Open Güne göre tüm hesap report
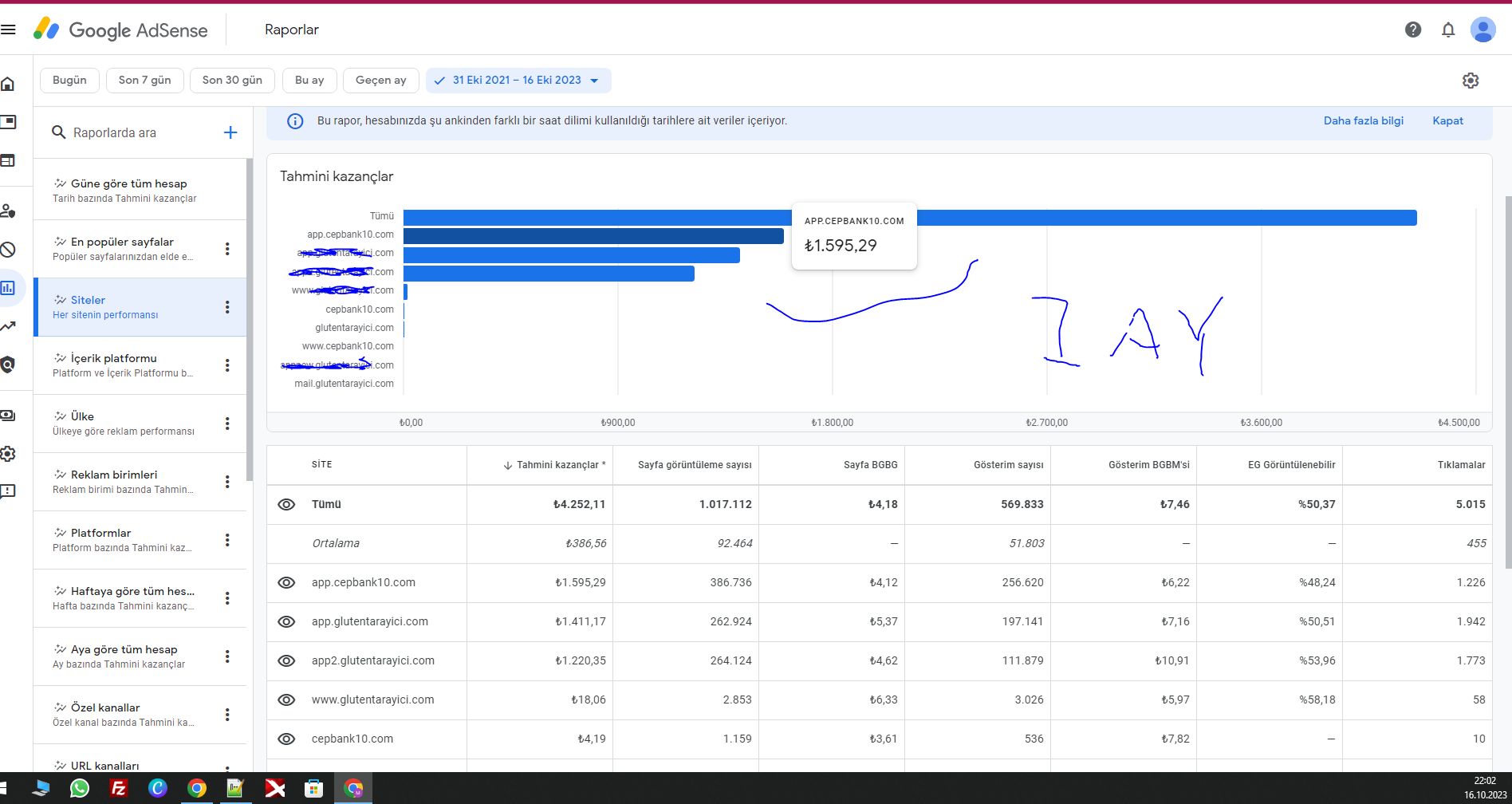This screenshot has width=1512, height=804. (140, 191)
